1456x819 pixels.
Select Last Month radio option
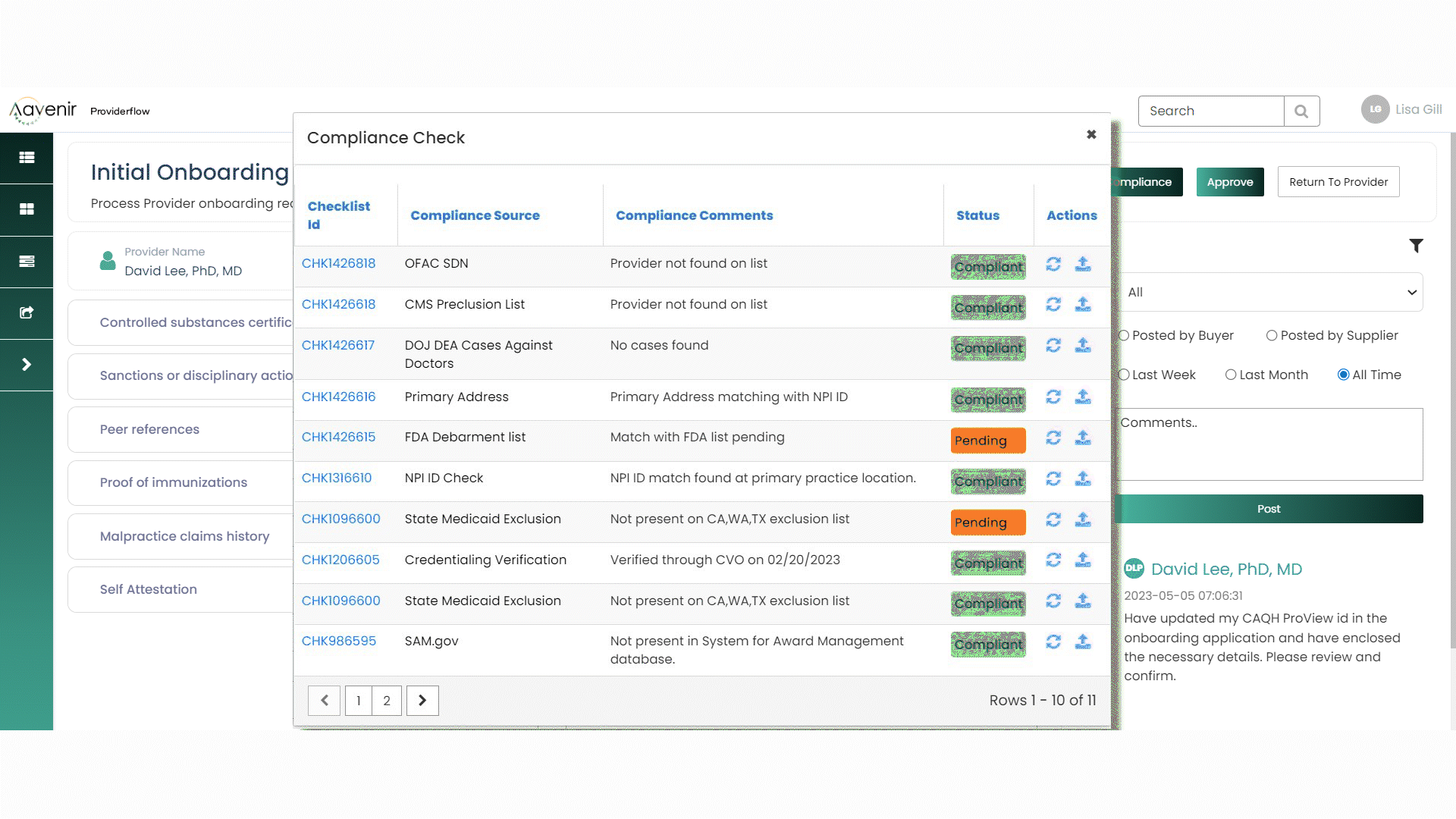1231,375
